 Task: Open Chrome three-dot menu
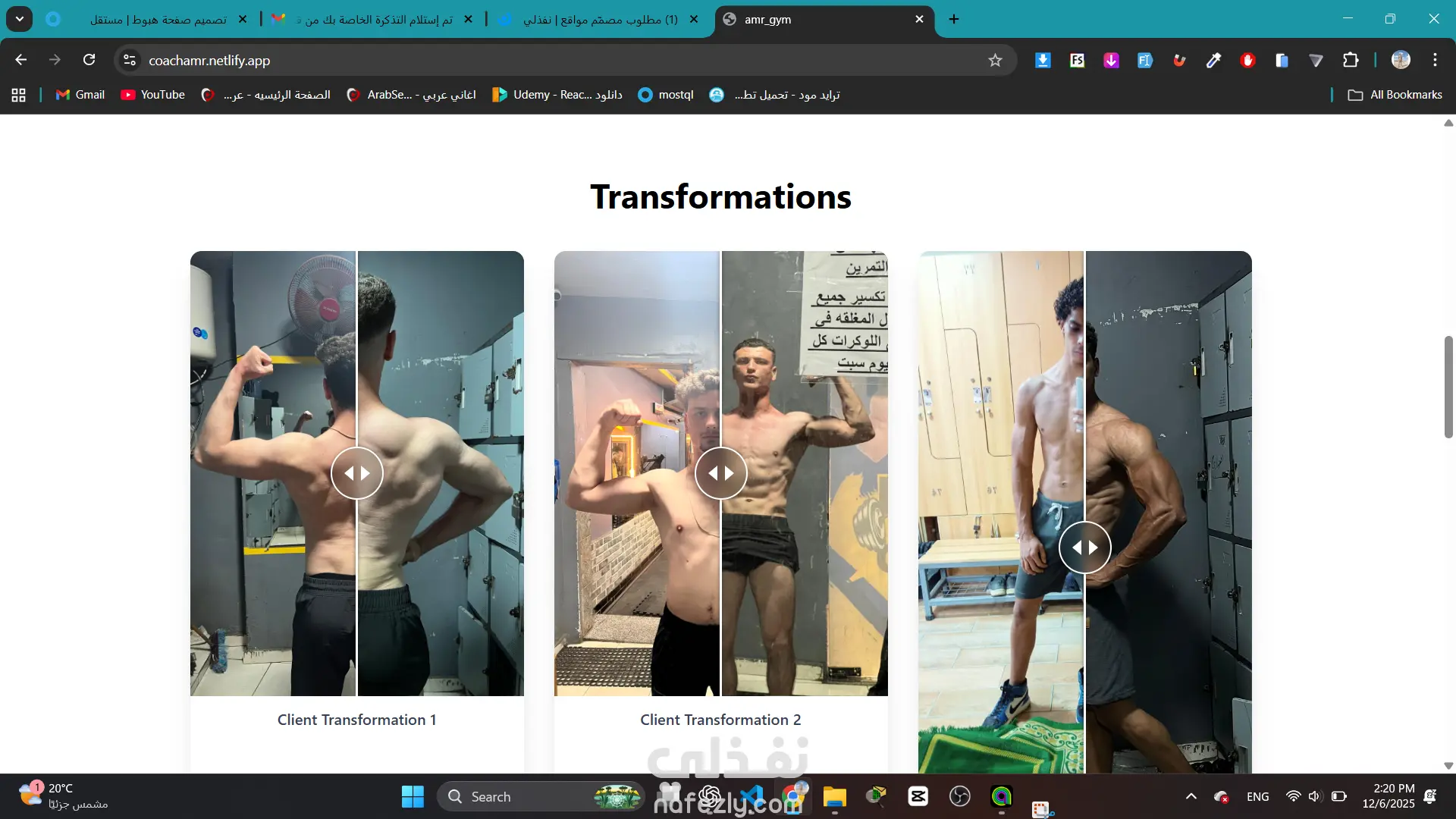1435,61
